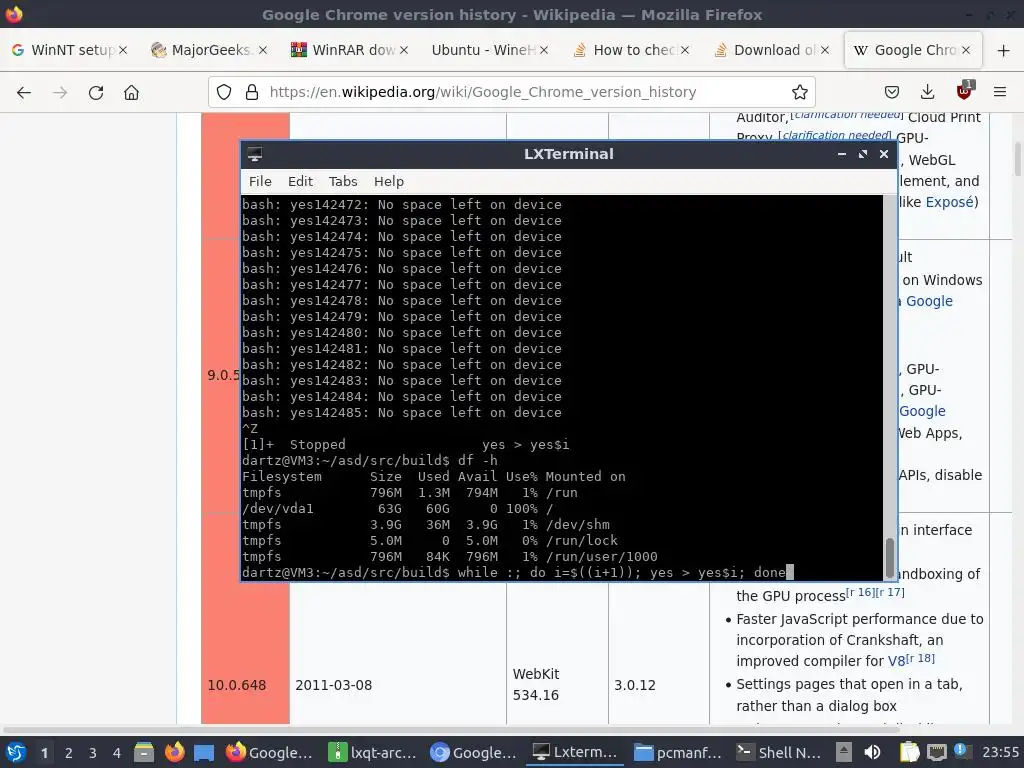Close the MajorGeeks tab

(263, 50)
